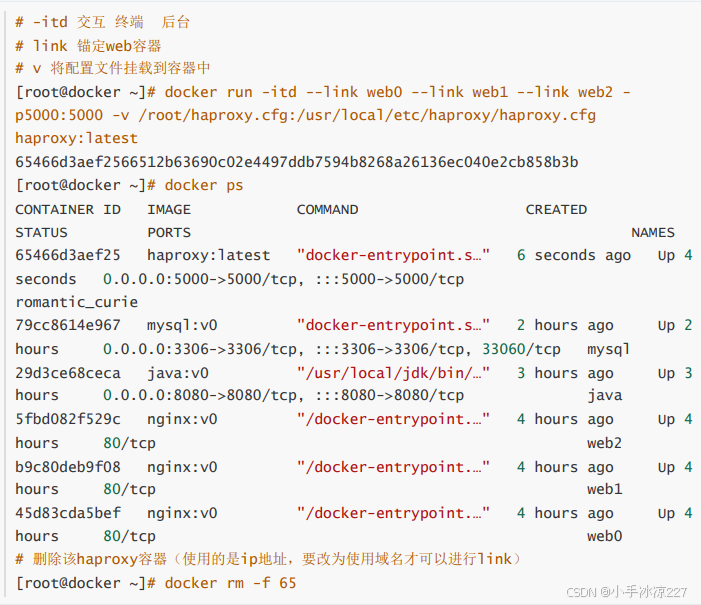Click the "CREATED" column header
This screenshot has width=701, height=605.
[556, 209]
